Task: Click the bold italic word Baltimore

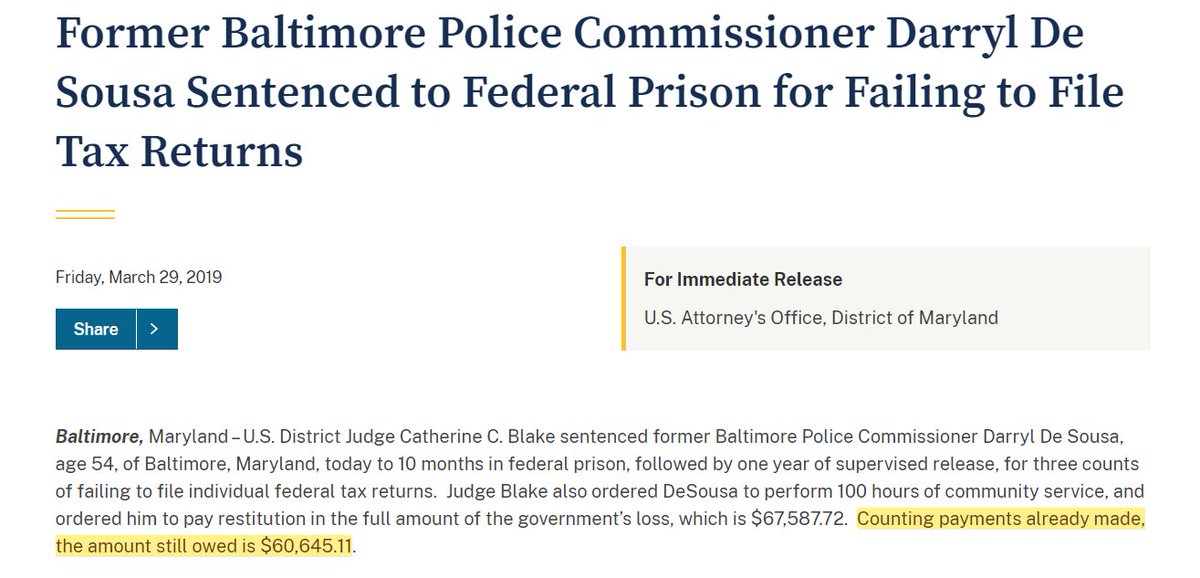Action: pos(100,437)
